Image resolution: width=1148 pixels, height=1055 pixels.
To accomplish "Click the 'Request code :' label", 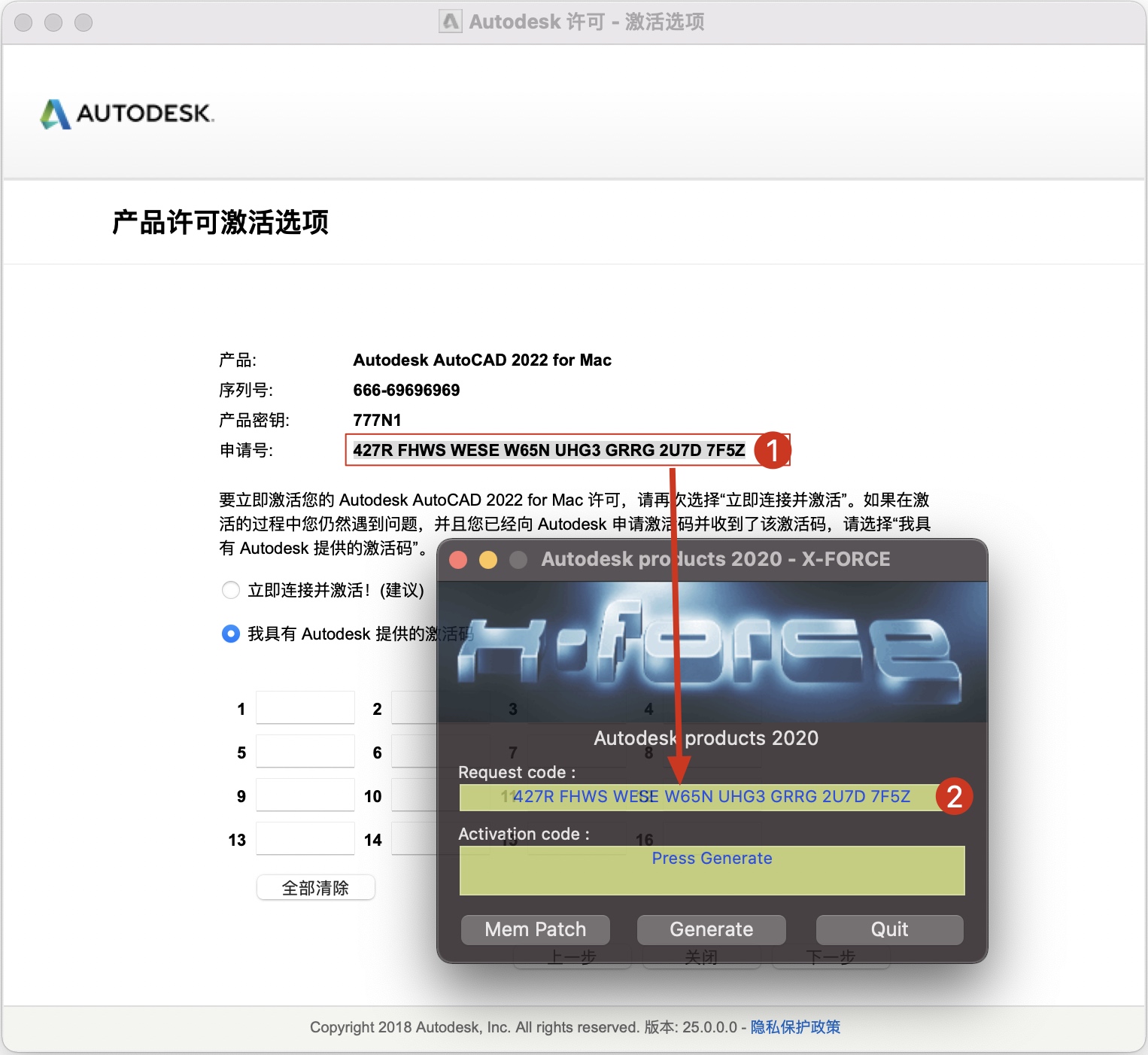I will [x=517, y=772].
